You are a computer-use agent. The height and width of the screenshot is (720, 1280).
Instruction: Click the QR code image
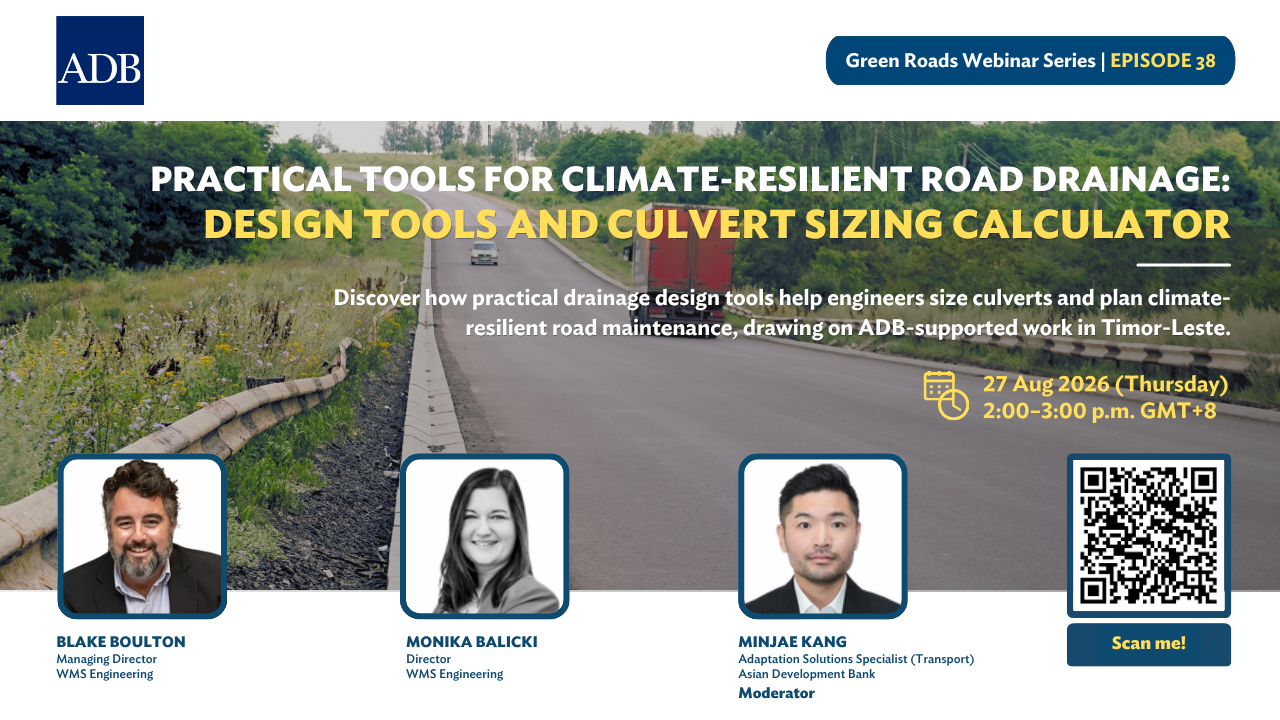[1149, 535]
